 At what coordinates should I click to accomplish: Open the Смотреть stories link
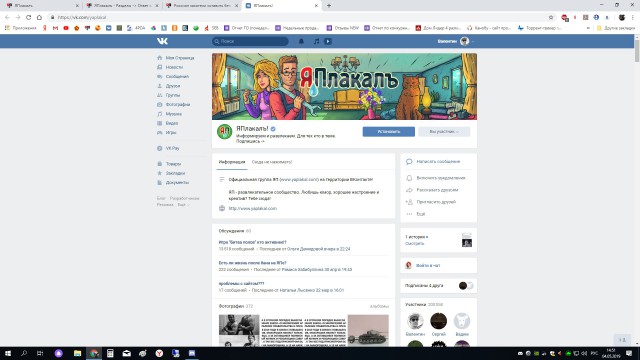414,243
